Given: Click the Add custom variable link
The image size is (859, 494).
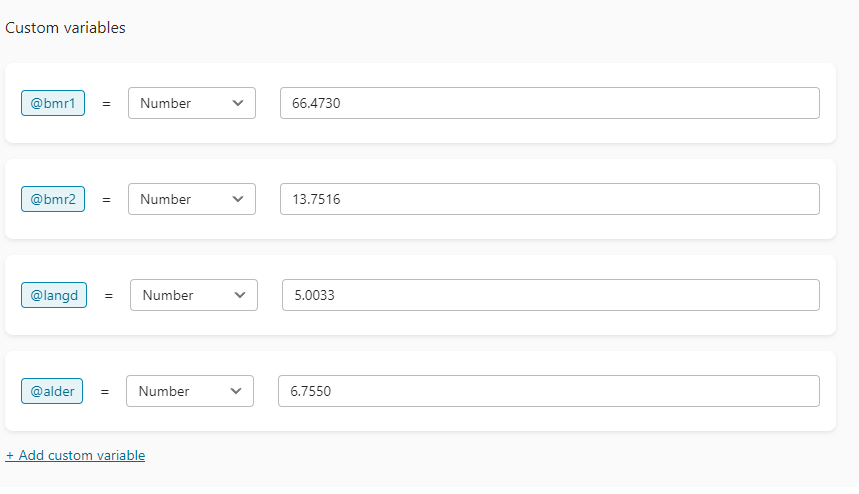Looking at the screenshot, I should (76, 455).
